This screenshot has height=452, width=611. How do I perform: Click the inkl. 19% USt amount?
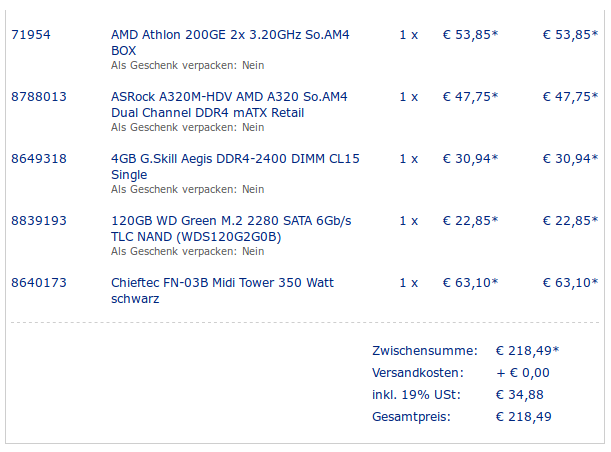coord(519,395)
